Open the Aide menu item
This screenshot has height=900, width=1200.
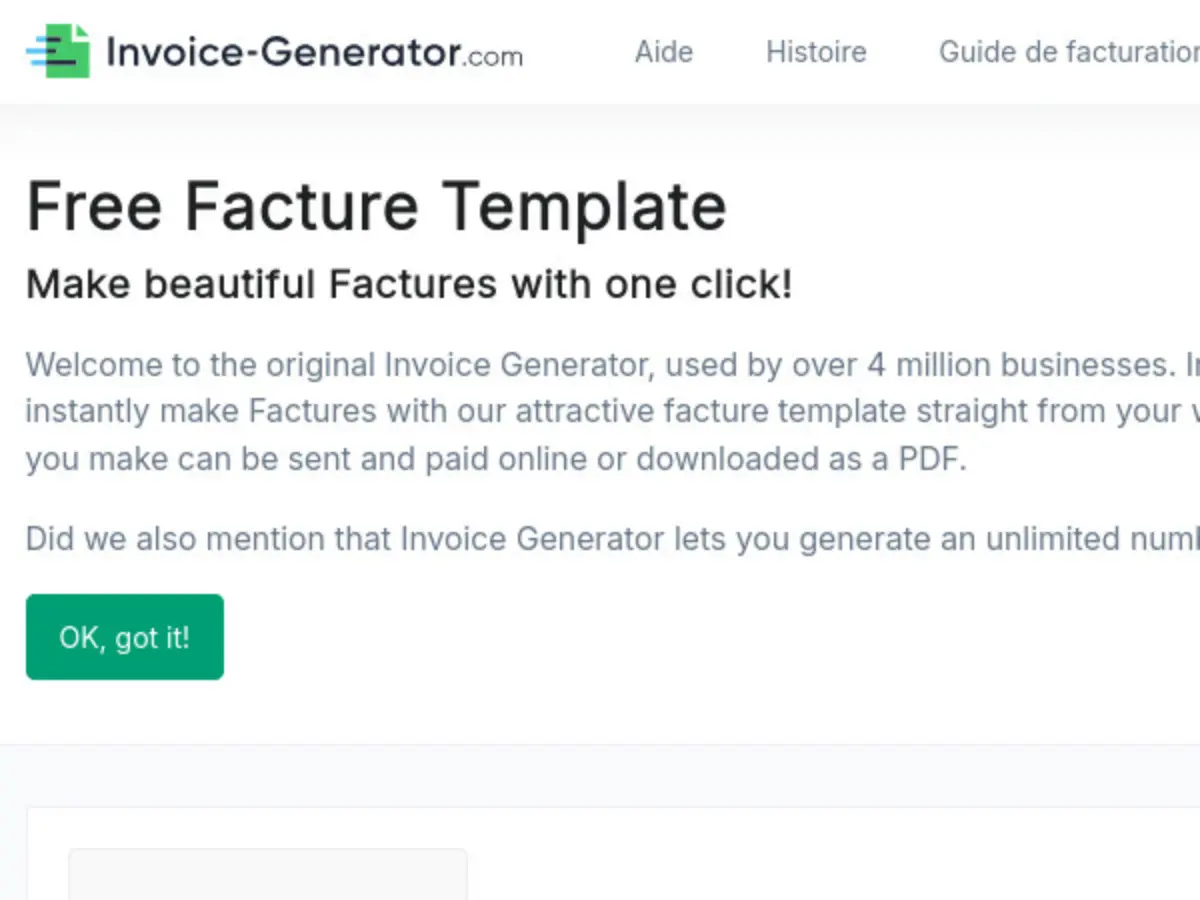click(x=663, y=52)
